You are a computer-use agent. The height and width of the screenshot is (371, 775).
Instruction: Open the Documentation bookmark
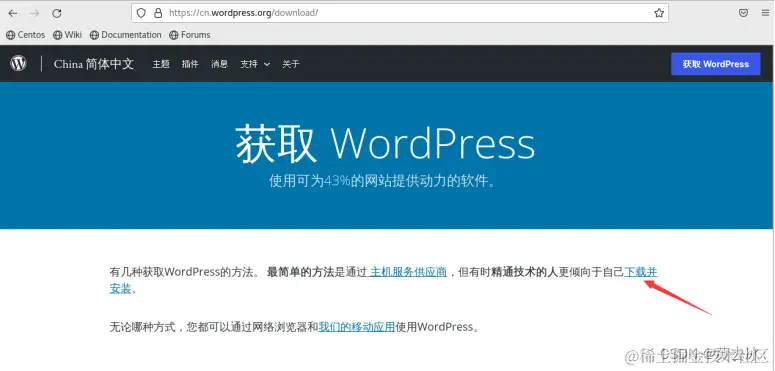tap(126, 35)
